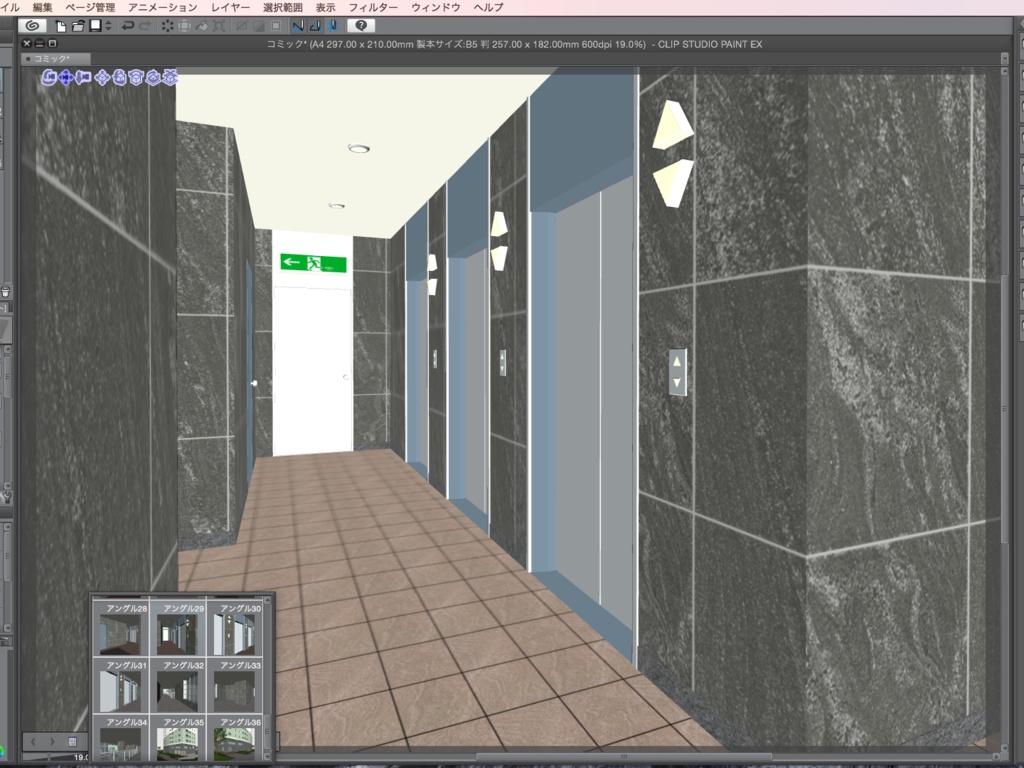Click the New file icon
The image size is (1024, 768).
coord(60,27)
